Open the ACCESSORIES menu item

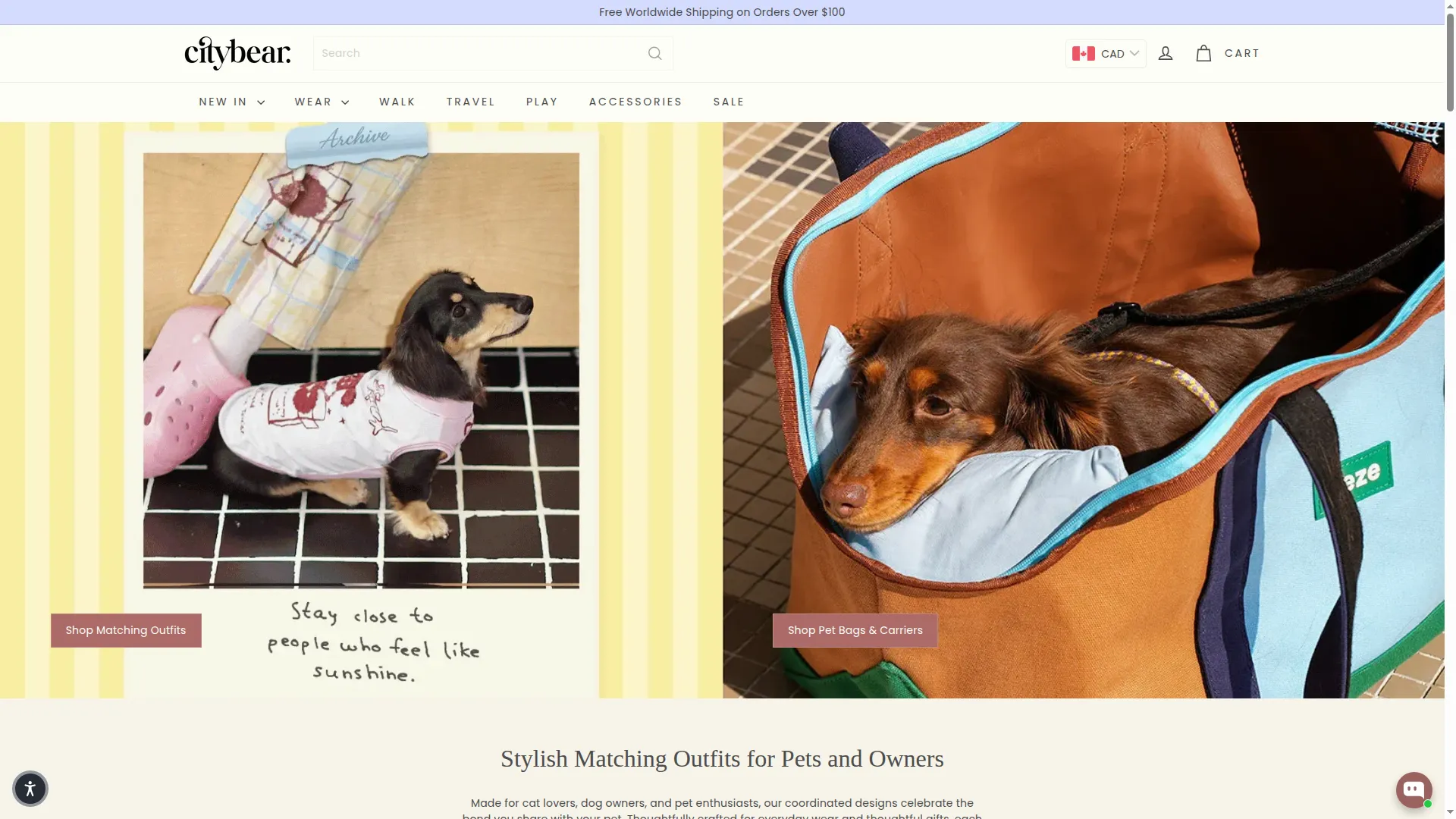tap(635, 102)
